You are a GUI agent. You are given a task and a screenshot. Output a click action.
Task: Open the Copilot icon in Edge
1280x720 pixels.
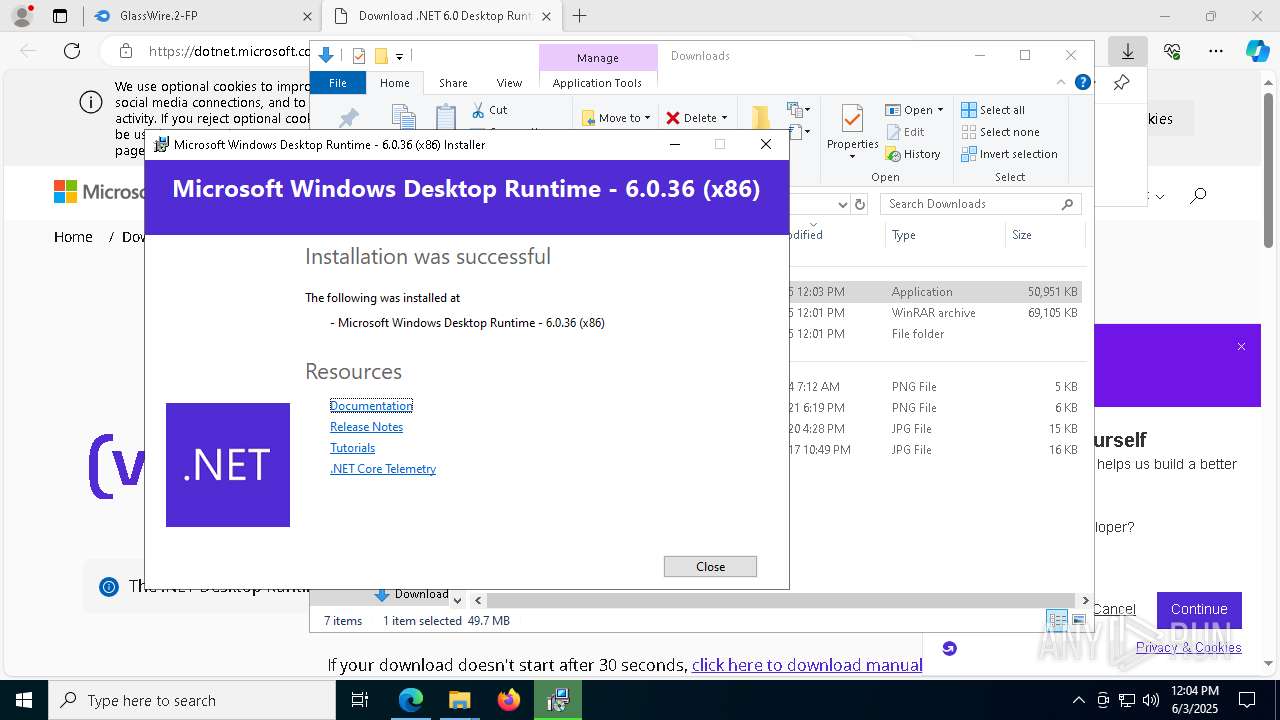click(x=1257, y=51)
